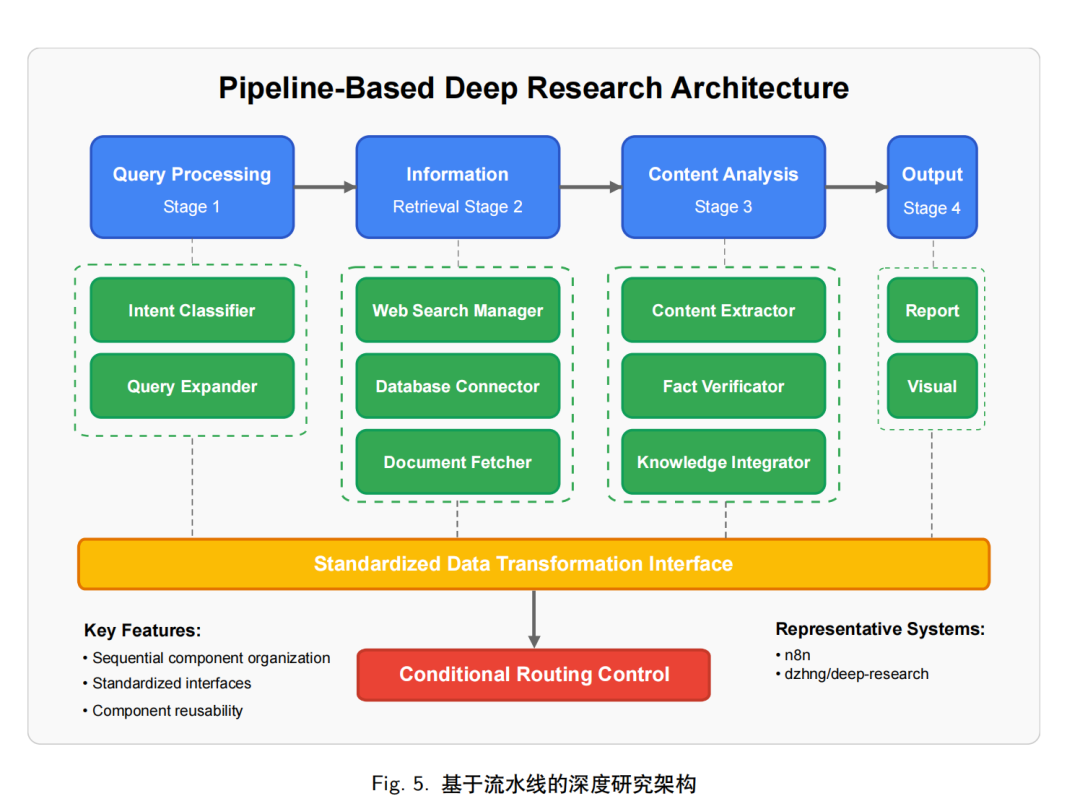
Task: Select the Query Expander component
Action: (x=192, y=386)
